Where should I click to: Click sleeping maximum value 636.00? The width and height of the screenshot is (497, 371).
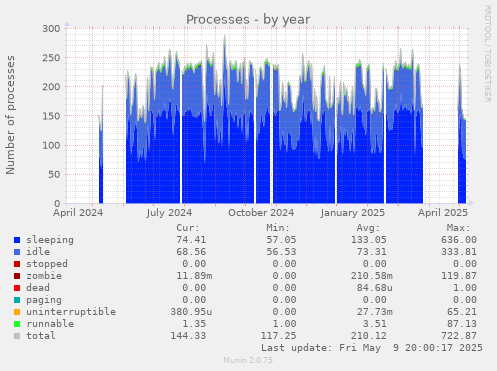tap(459, 240)
